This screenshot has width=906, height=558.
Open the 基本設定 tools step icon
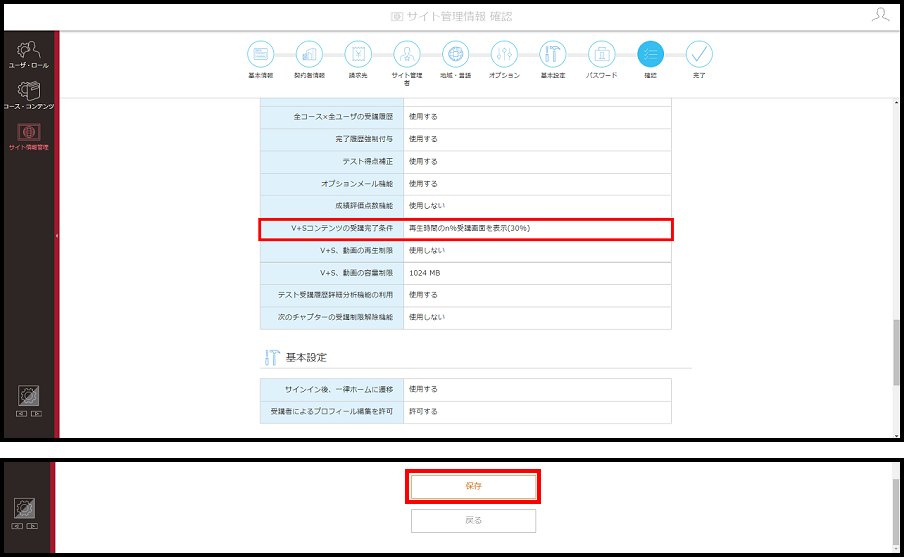[x=552, y=54]
